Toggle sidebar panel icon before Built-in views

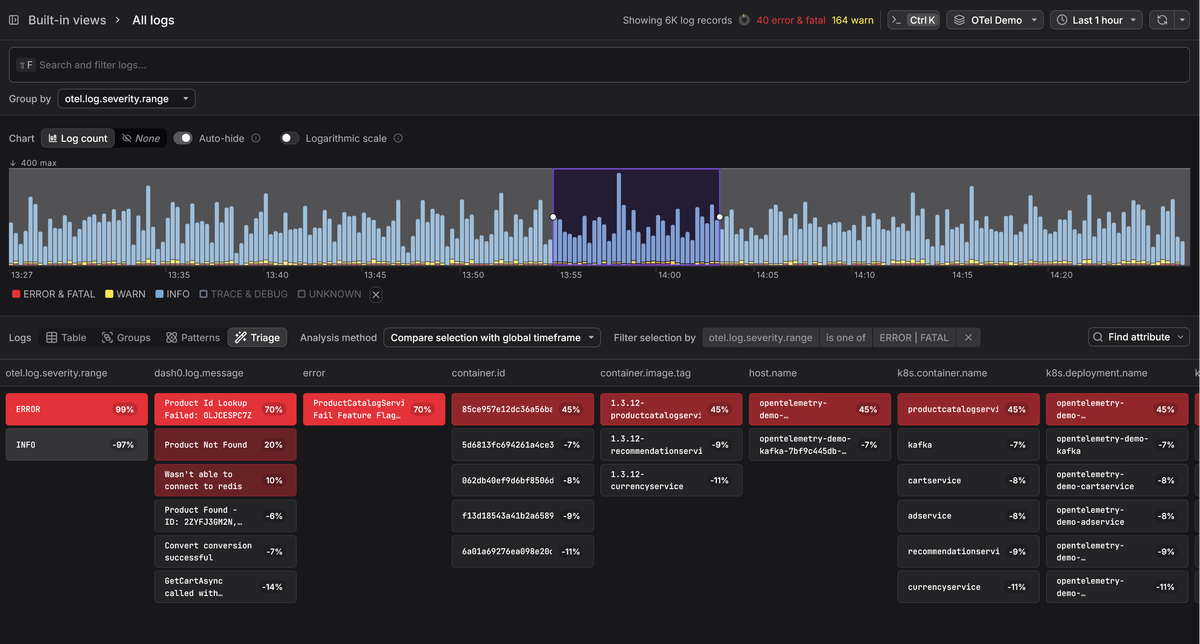(x=14, y=20)
